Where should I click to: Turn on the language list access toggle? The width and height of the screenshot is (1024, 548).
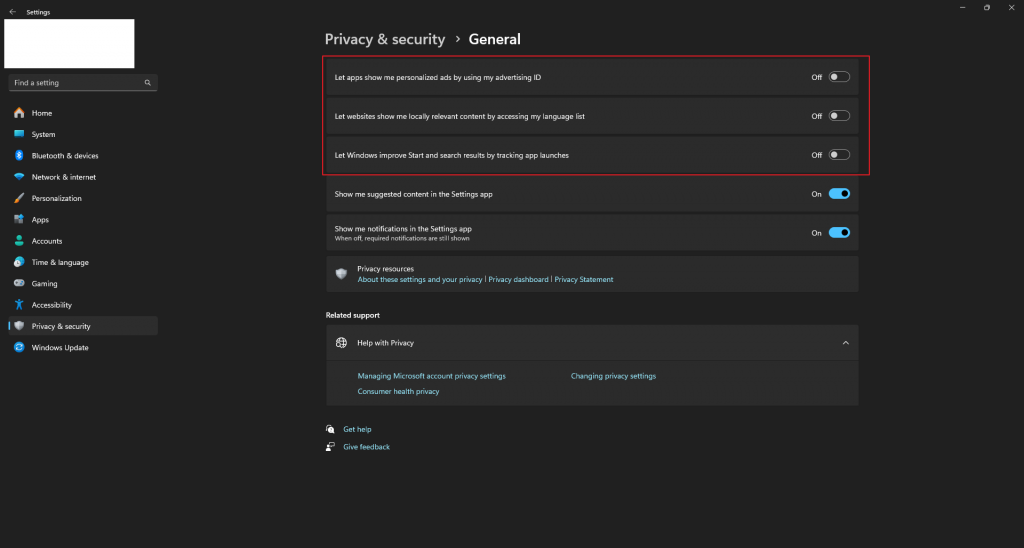839,116
